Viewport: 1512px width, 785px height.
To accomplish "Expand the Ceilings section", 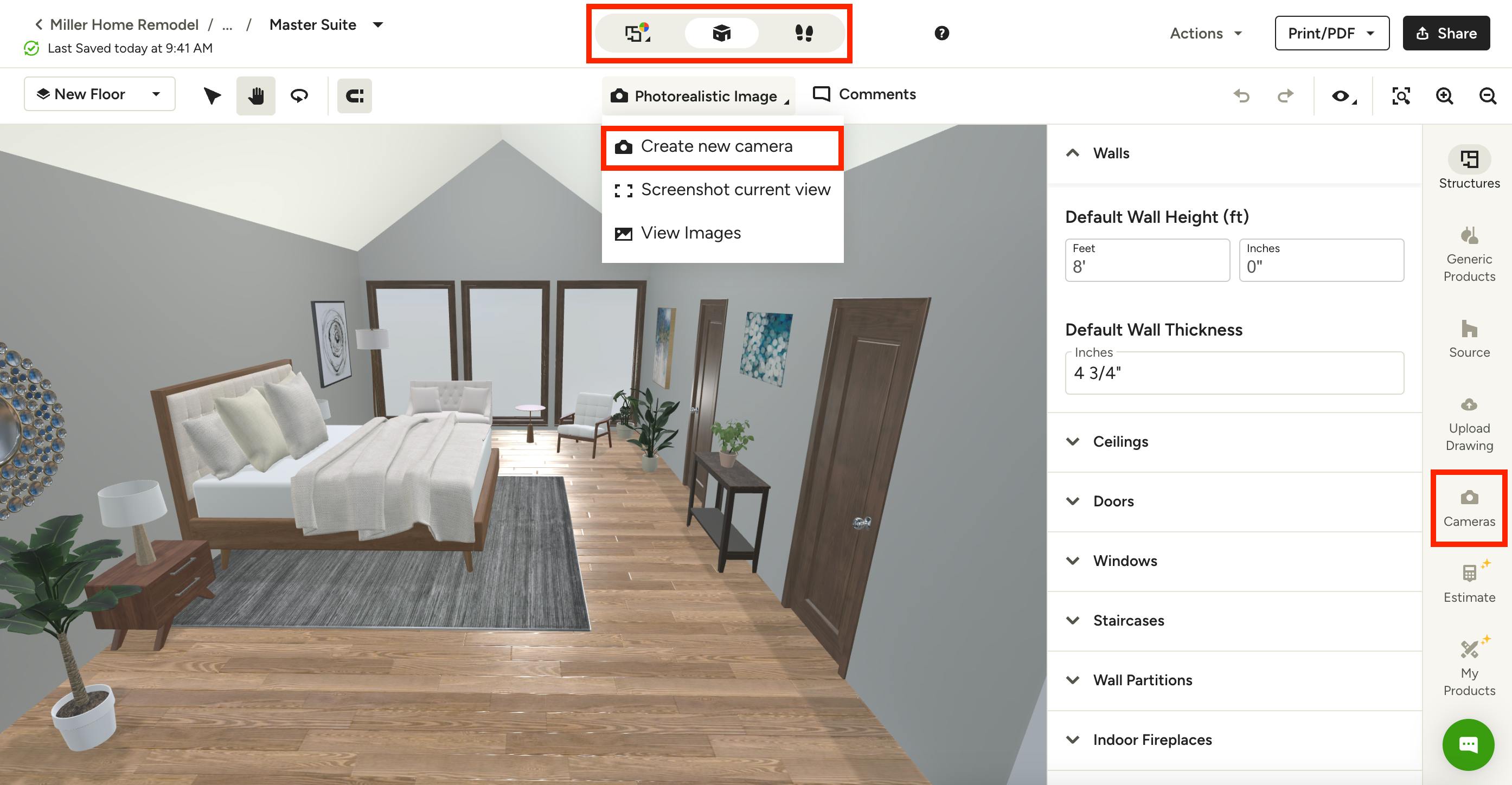I will (1119, 442).
